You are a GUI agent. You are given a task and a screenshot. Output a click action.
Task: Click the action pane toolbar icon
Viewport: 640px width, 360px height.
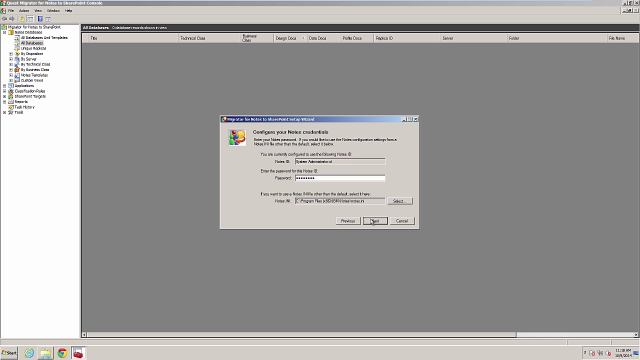[x=48, y=19]
